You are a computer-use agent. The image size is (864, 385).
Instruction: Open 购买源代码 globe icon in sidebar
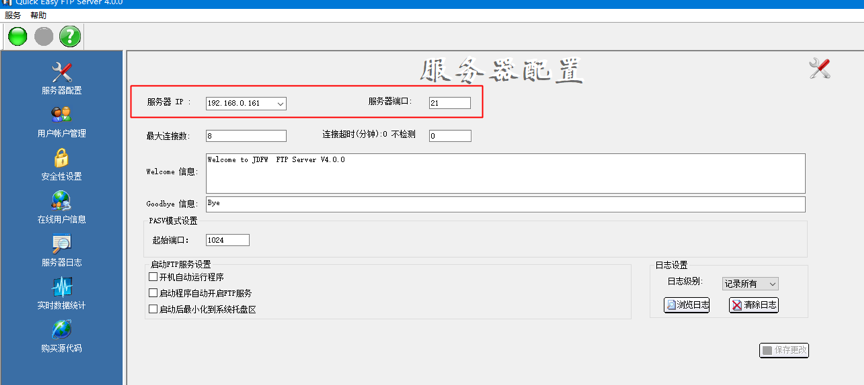coord(62,329)
